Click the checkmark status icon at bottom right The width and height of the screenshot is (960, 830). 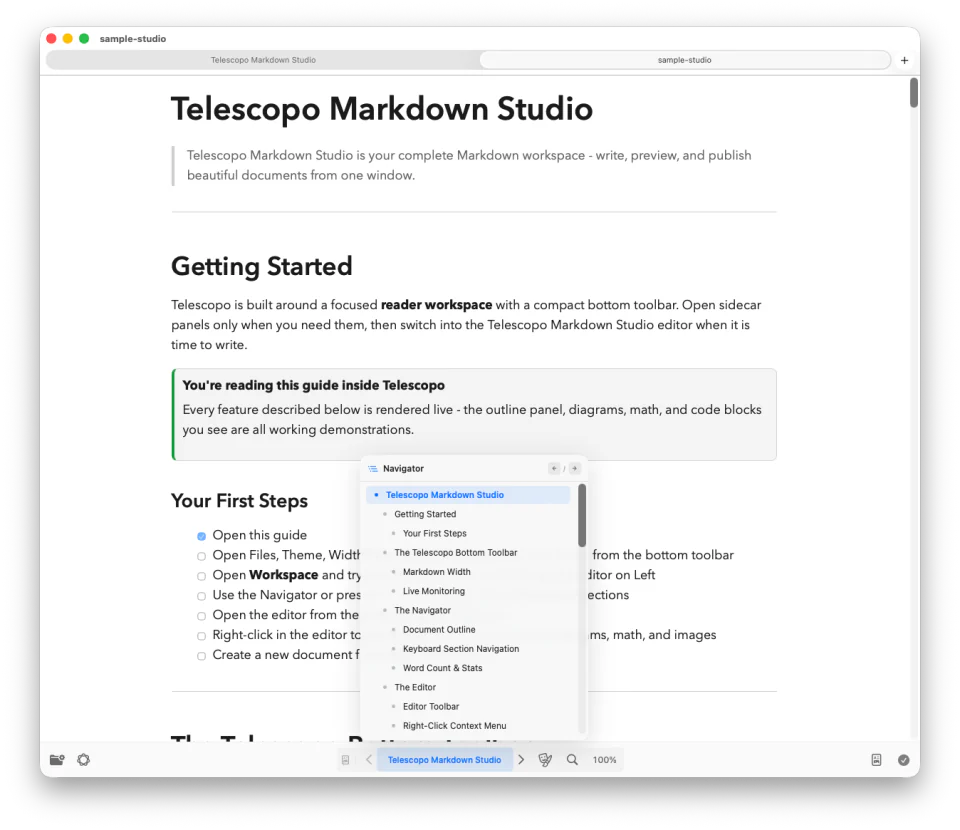point(904,760)
